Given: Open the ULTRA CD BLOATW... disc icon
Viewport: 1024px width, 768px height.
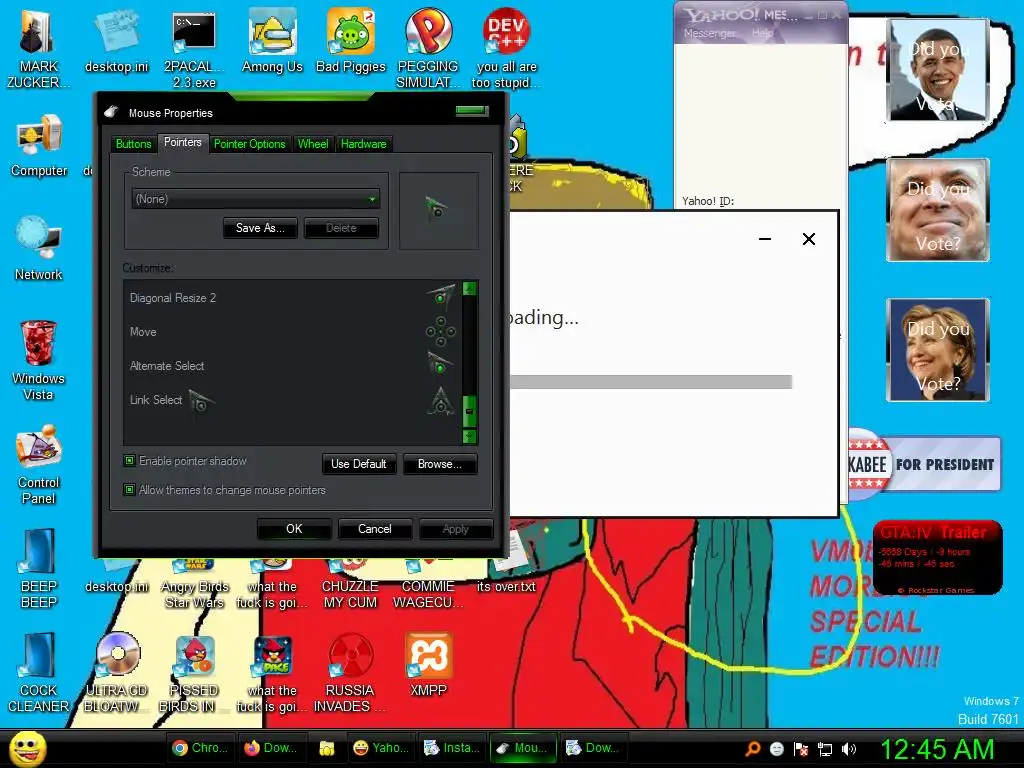Looking at the screenshot, I should [x=116, y=673].
